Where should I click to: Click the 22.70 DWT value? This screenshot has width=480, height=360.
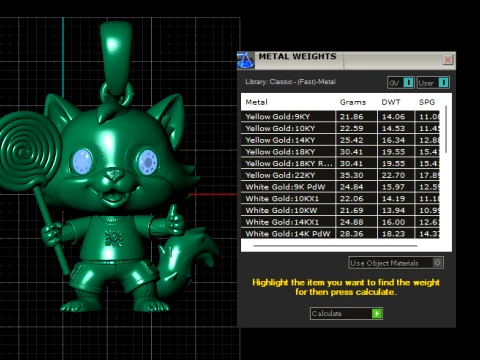click(393, 175)
